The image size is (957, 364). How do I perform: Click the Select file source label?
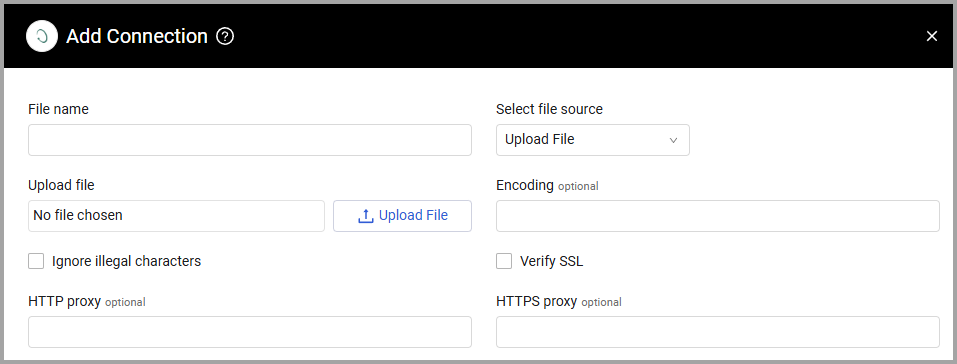tap(549, 109)
